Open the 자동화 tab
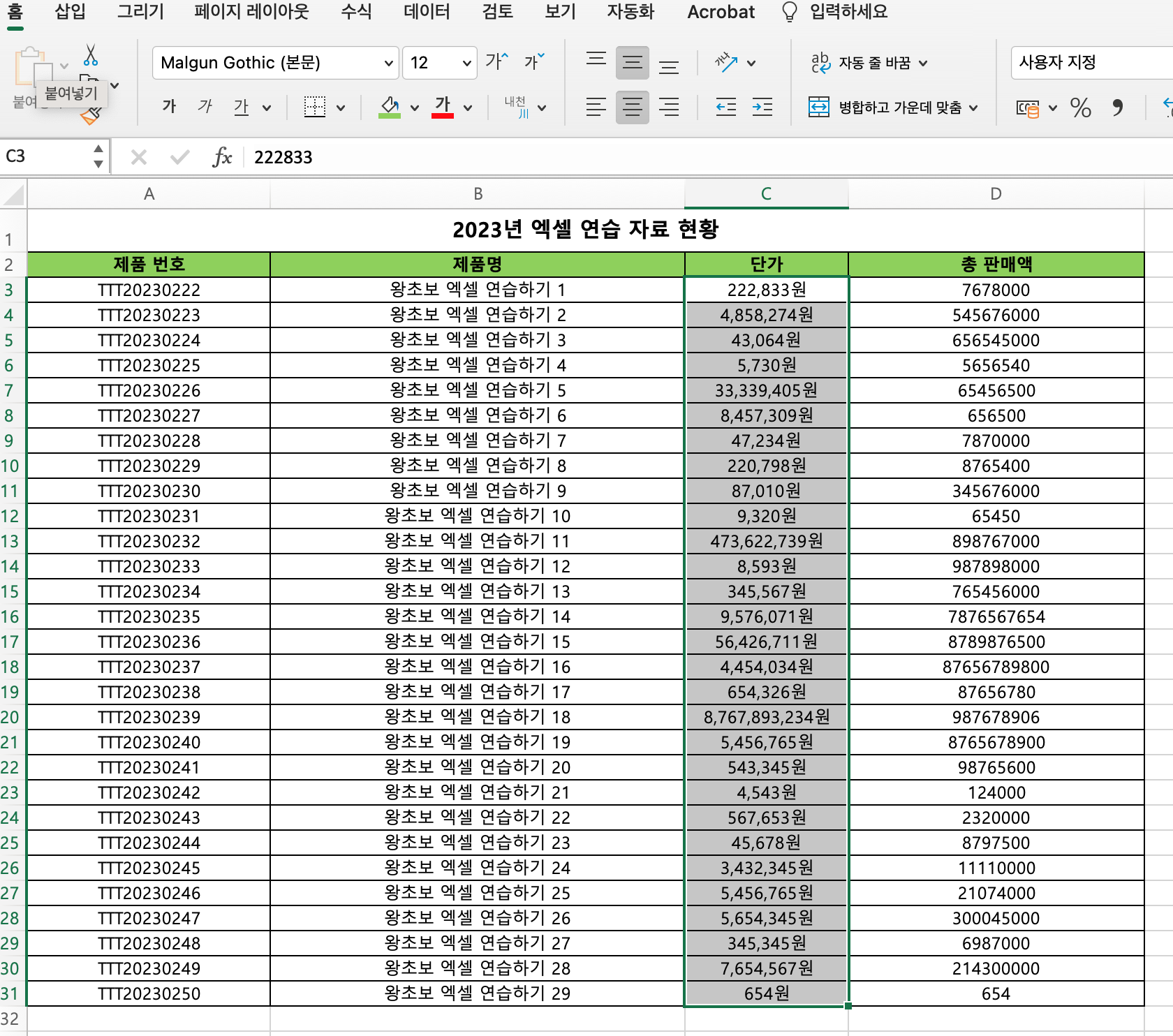The height and width of the screenshot is (1036, 1173). [631, 12]
